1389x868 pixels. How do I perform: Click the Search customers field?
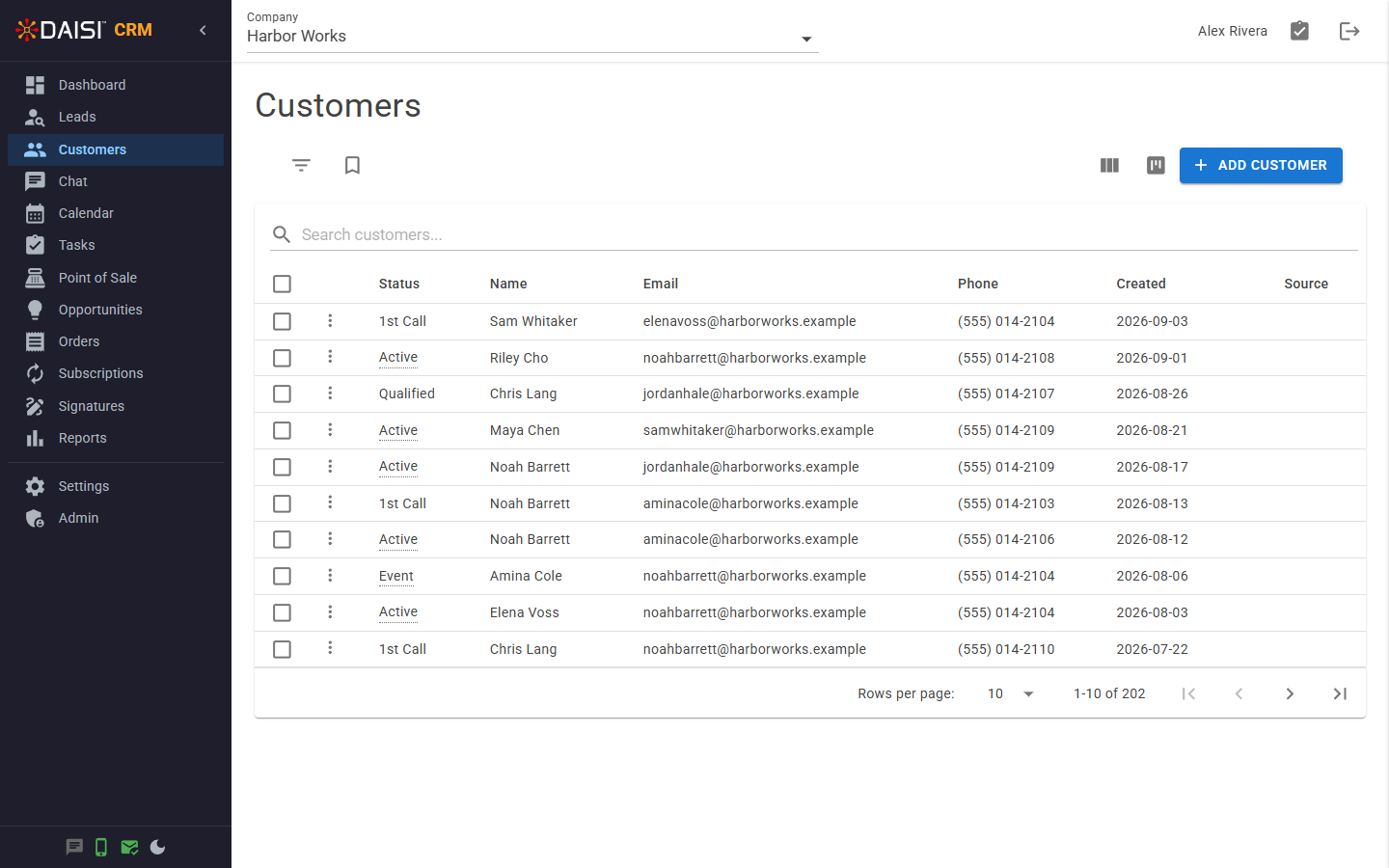814,234
